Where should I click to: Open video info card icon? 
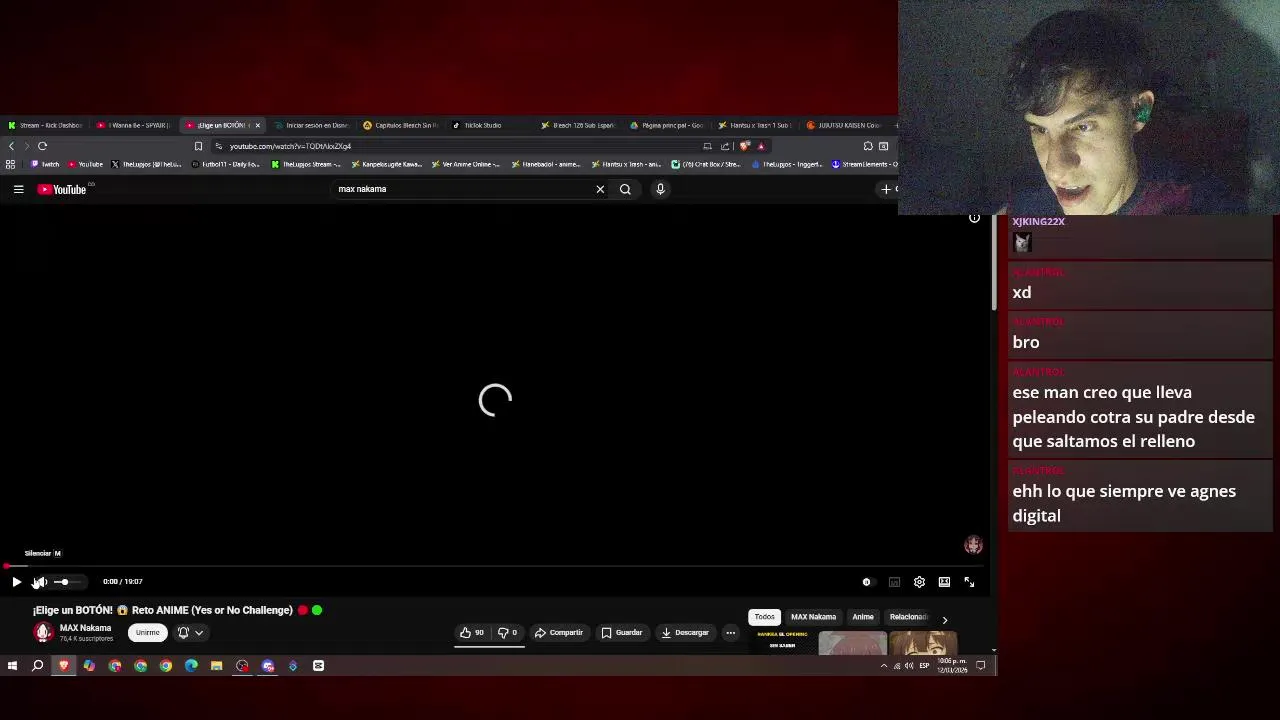(974, 218)
